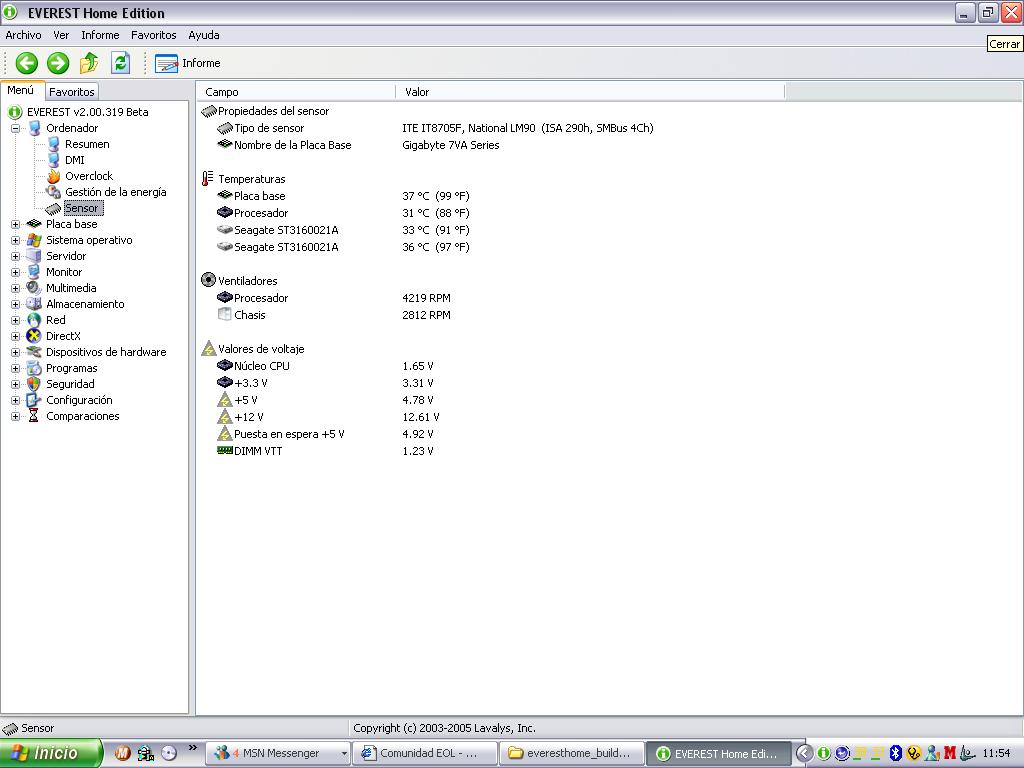1024x768 pixels.
Task: Click the green Back arrow toolbar button
Action: point(27,63)
